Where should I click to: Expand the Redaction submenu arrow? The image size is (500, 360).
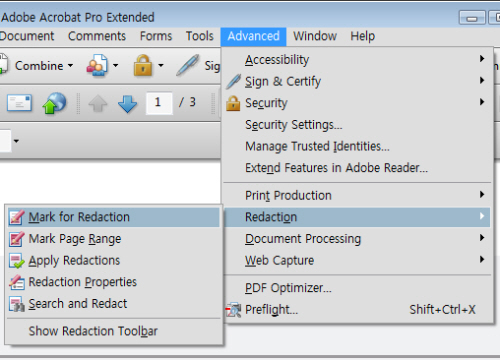click(482, 216)
